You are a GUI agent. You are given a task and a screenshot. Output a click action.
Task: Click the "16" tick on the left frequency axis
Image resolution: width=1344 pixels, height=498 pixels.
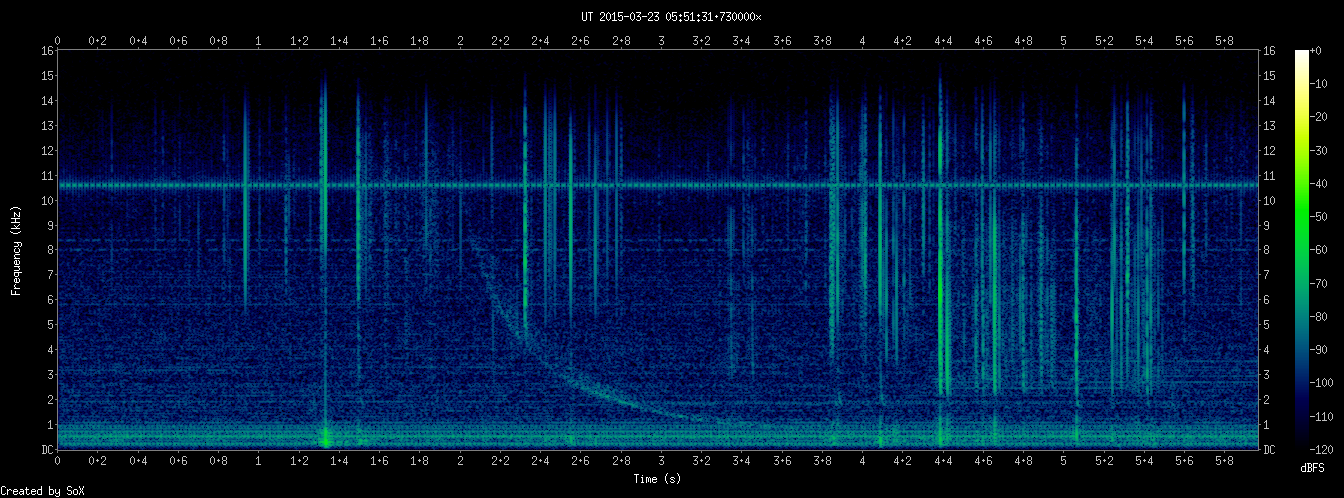pyautogui.click(x=47, y=50)
